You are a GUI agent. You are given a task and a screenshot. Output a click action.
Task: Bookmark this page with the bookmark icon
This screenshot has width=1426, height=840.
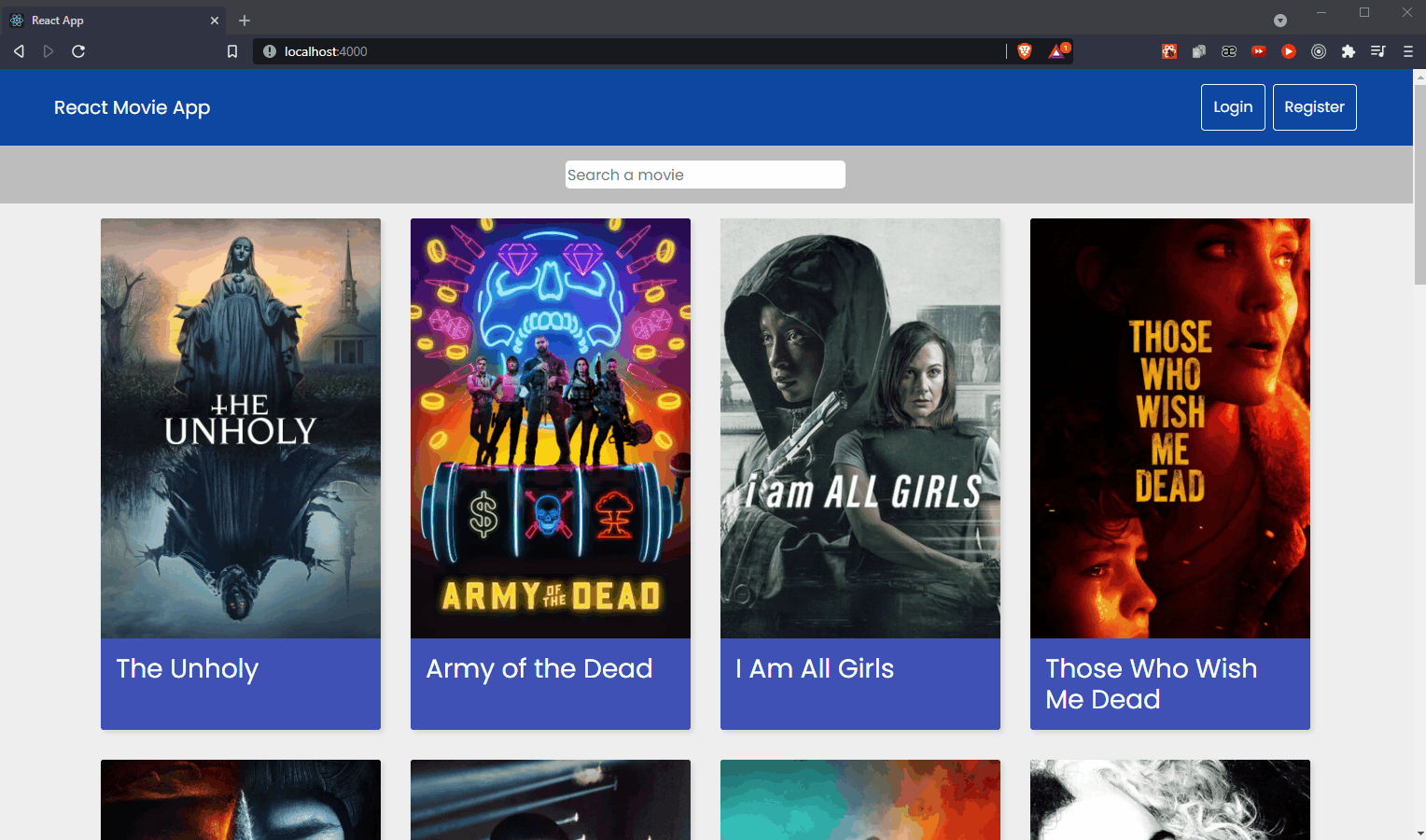click(232, 51)
